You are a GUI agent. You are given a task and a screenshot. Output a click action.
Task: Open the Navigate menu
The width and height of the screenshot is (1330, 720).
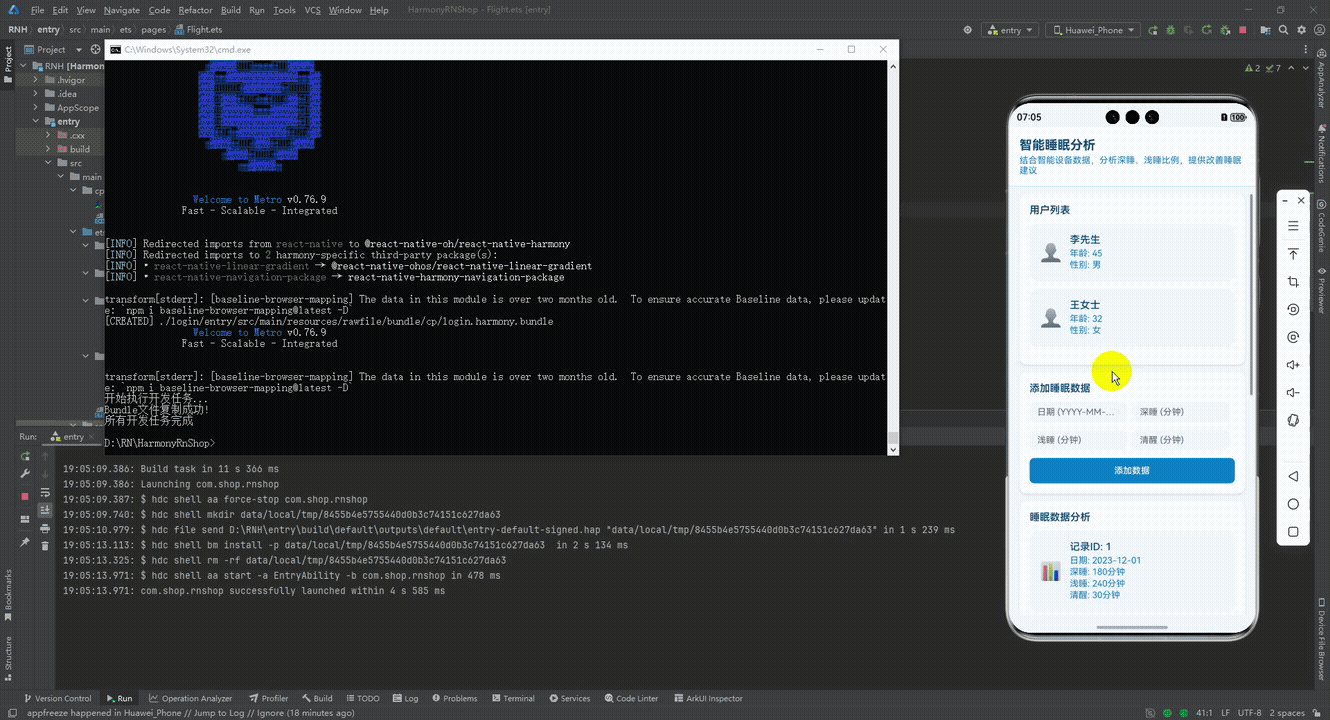[x=122, y=10]
